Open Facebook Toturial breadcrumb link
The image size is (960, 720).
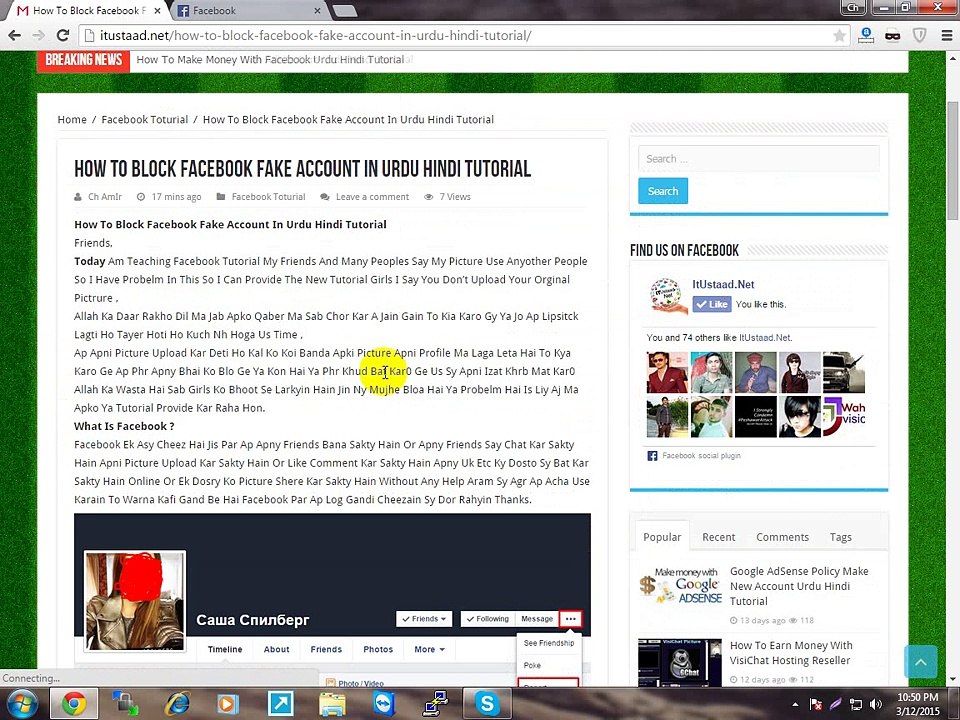(x=144, y=119)
